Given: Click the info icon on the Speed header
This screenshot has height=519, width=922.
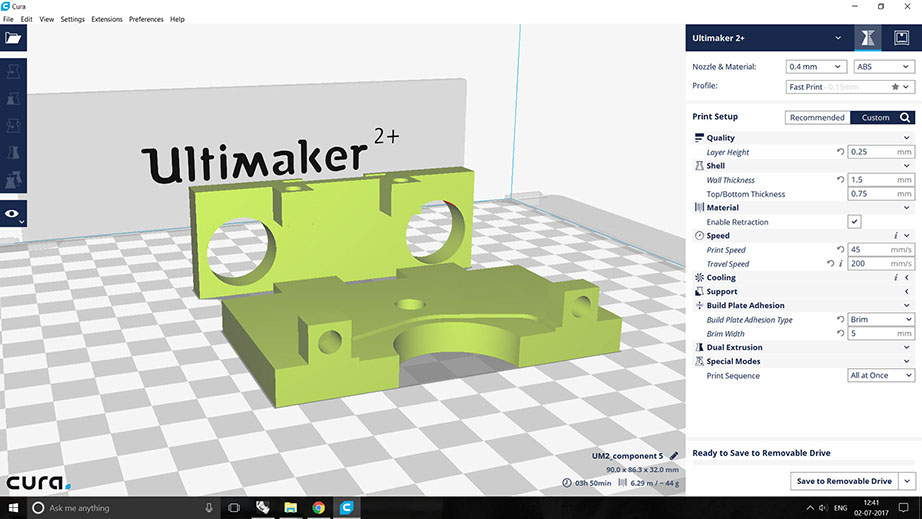Looking at the screenshot, I should coord(896,236).
